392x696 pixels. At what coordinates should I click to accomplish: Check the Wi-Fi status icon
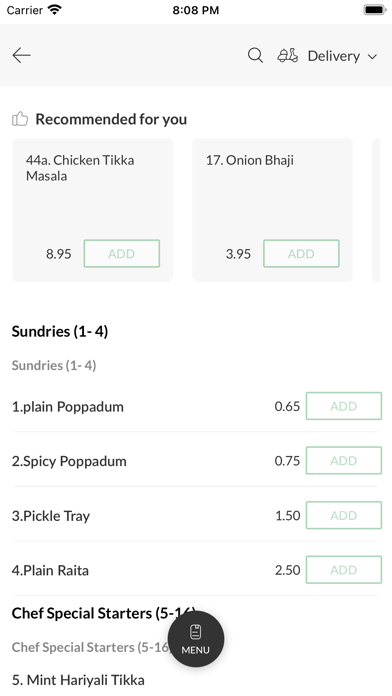pos(55,10)
